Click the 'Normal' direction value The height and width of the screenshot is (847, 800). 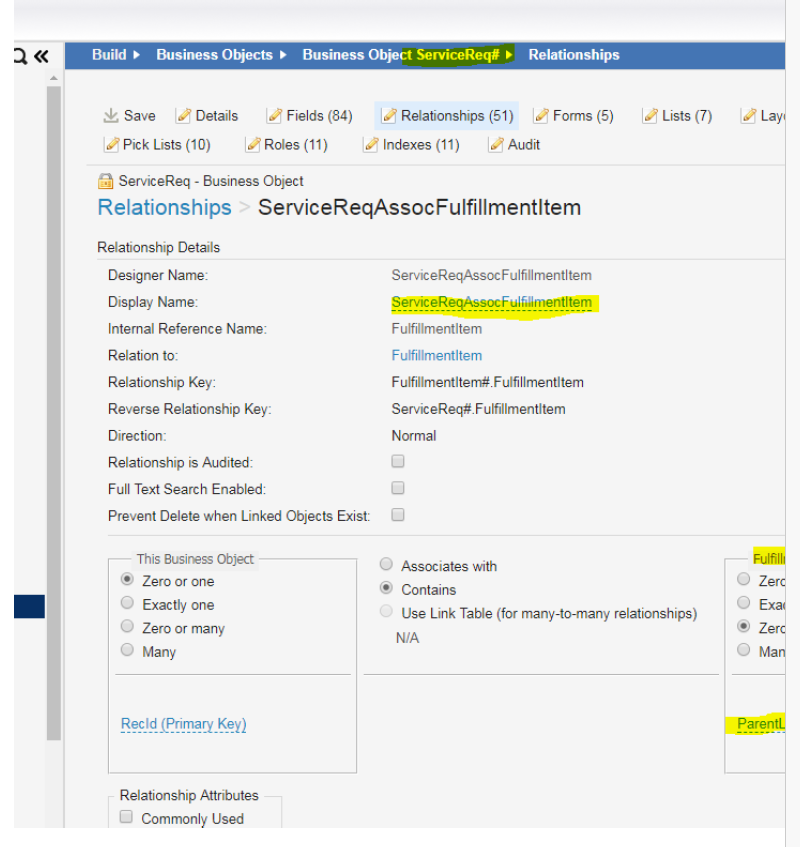[x=414, y=436]
